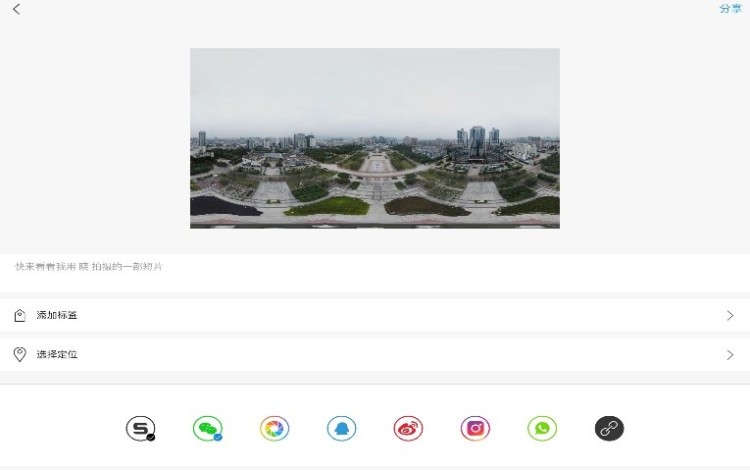Share to QQ via penguin icon
The image size is (750, 470).
point(341,428)
